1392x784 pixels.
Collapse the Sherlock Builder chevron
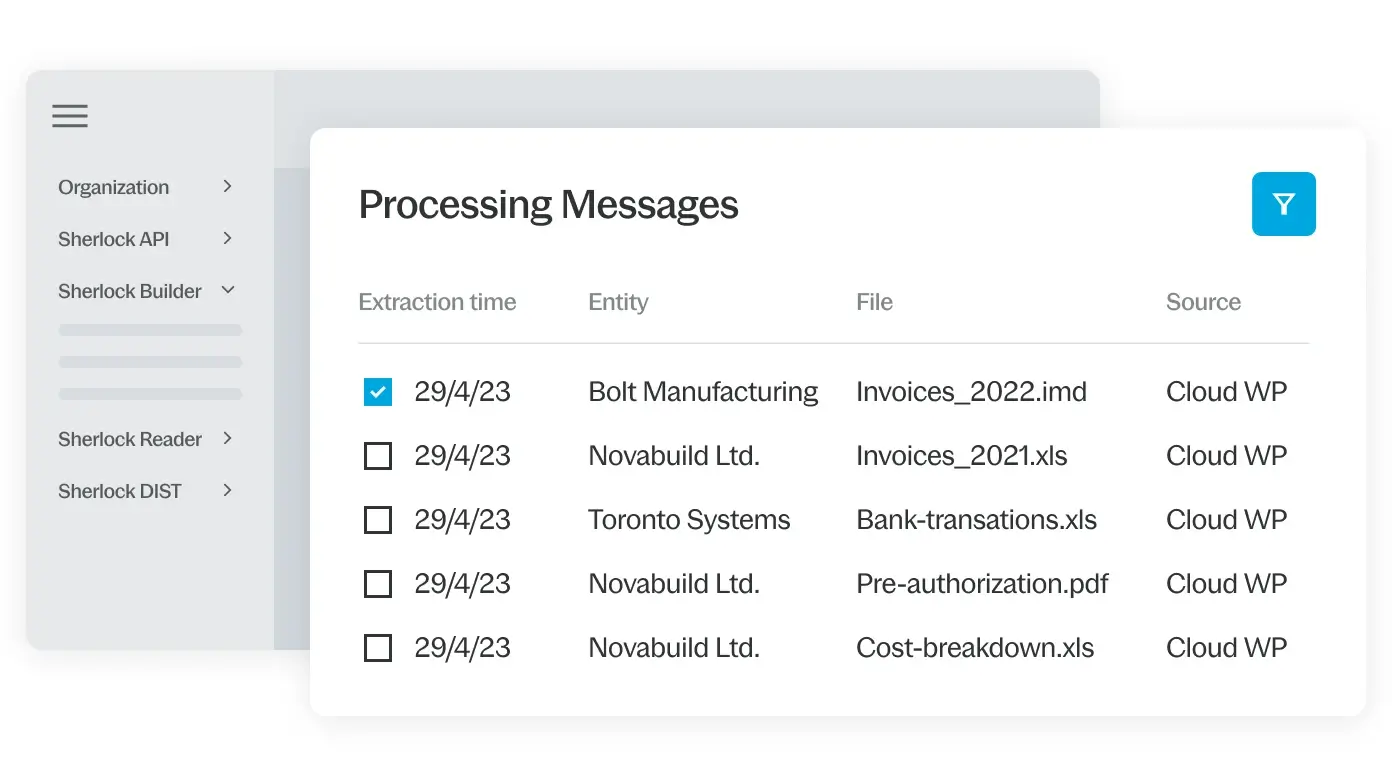coord(228,290)
